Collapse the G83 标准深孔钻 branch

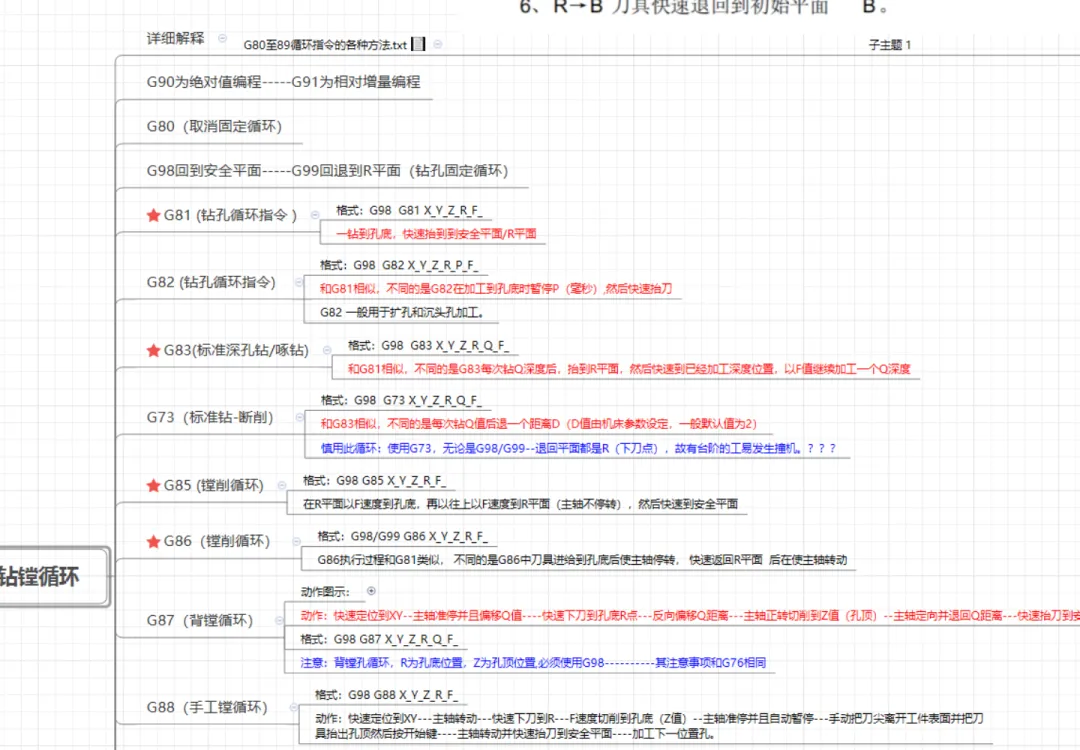327,350
